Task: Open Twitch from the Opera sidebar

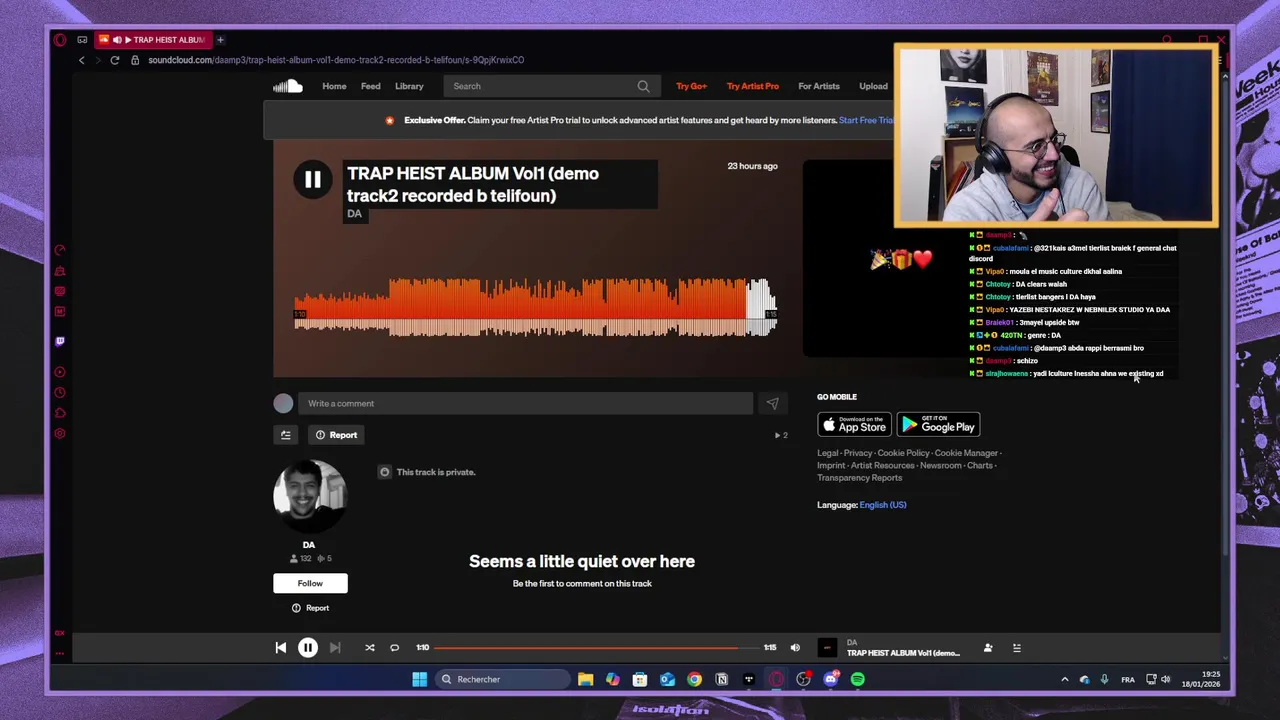Action: point(60,341)
